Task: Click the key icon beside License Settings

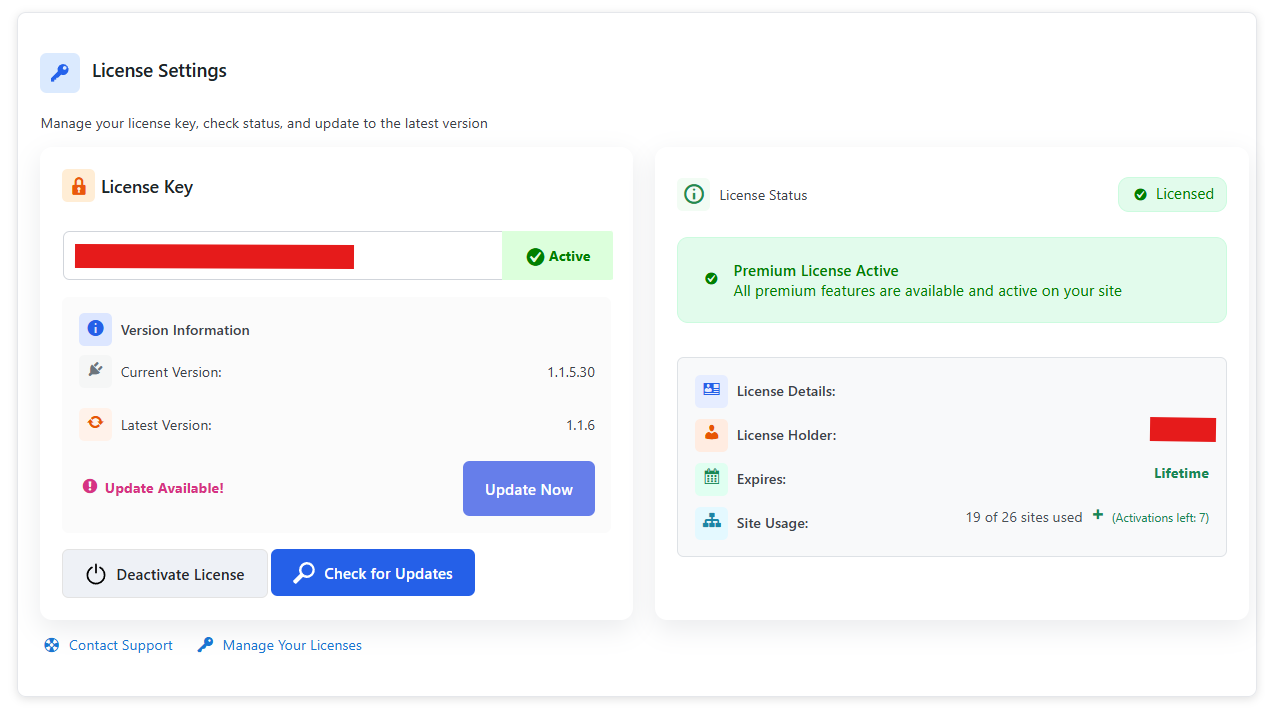Action: click(60, 73)
